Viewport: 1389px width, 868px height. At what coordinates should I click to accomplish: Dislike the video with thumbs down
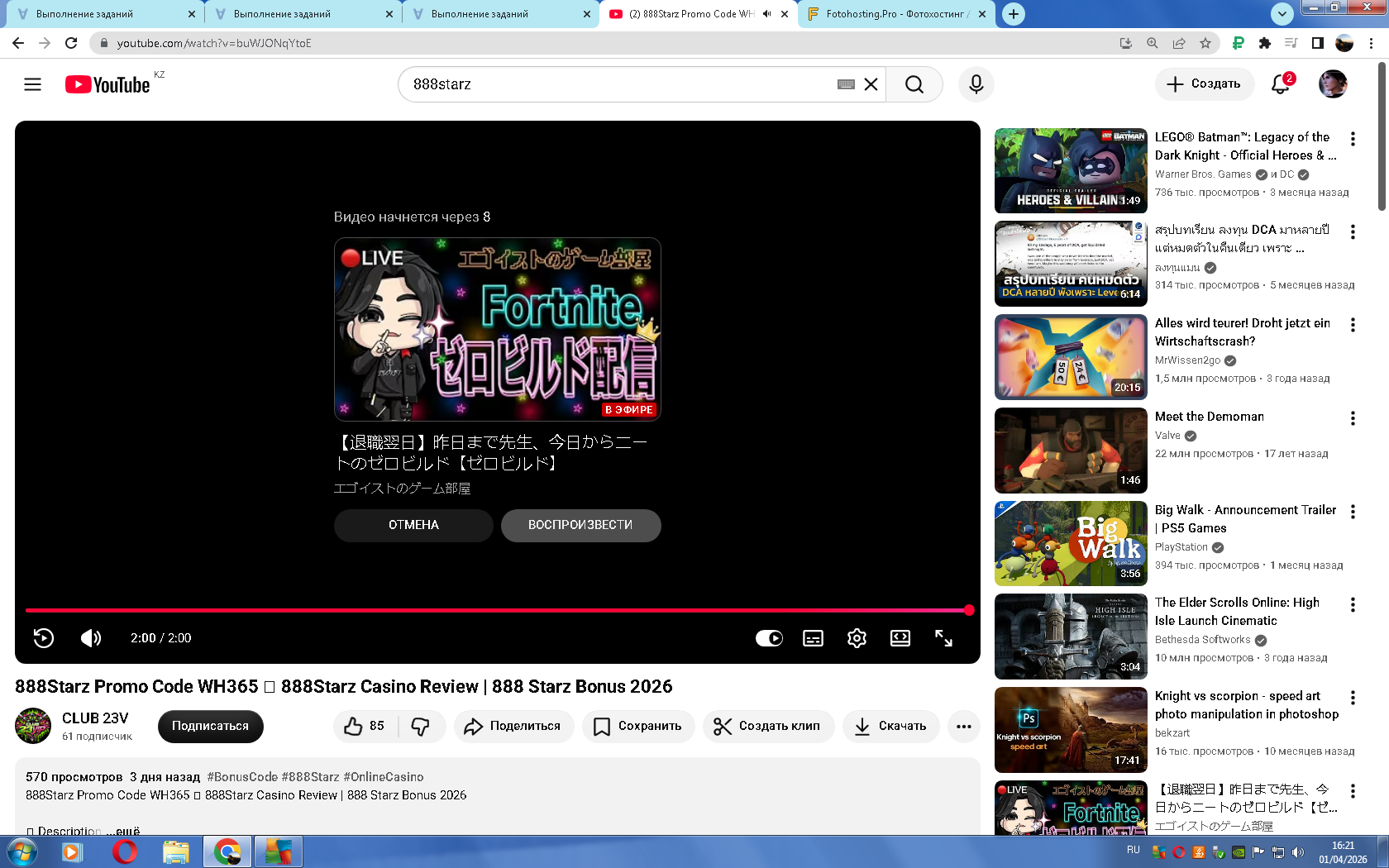(421, 726)
